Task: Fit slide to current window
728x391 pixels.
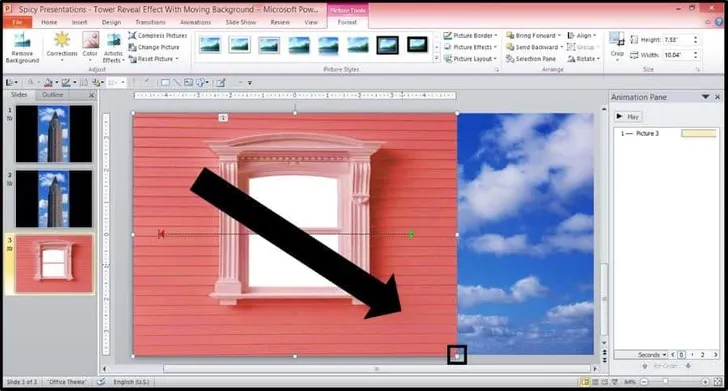Action: coord(718,382)
